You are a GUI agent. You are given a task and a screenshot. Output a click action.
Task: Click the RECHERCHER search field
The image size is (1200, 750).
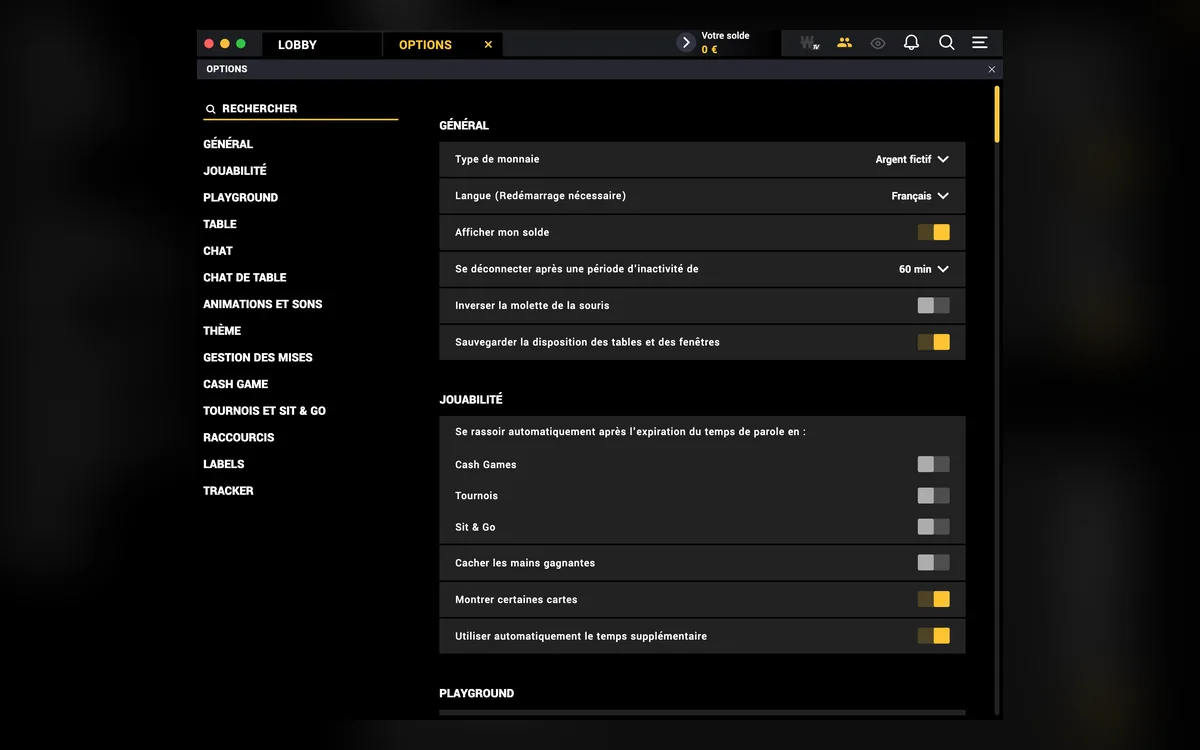pos(300,108)
